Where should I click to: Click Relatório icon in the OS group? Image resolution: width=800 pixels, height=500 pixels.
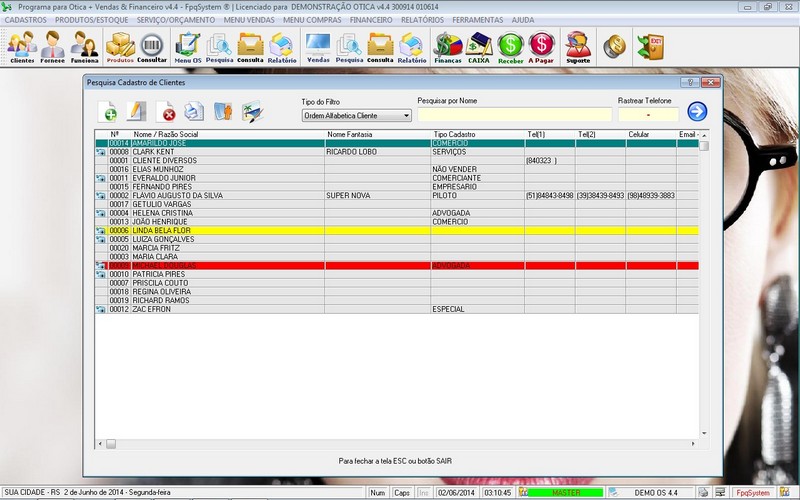(x=282, y=47)
